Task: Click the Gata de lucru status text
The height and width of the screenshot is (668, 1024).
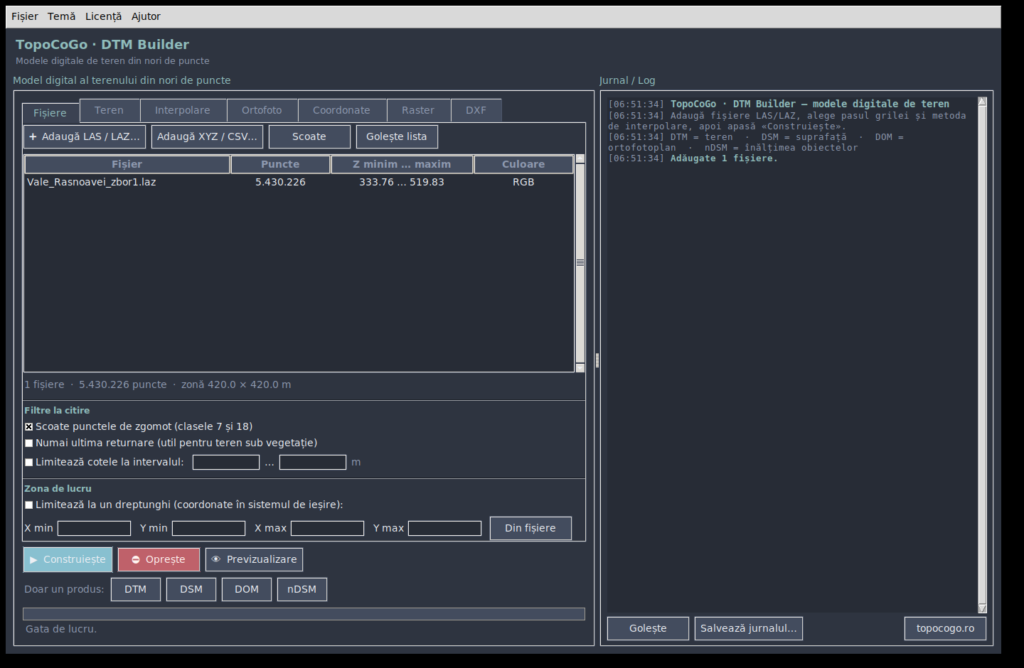Action: click(x=61, y=629)
